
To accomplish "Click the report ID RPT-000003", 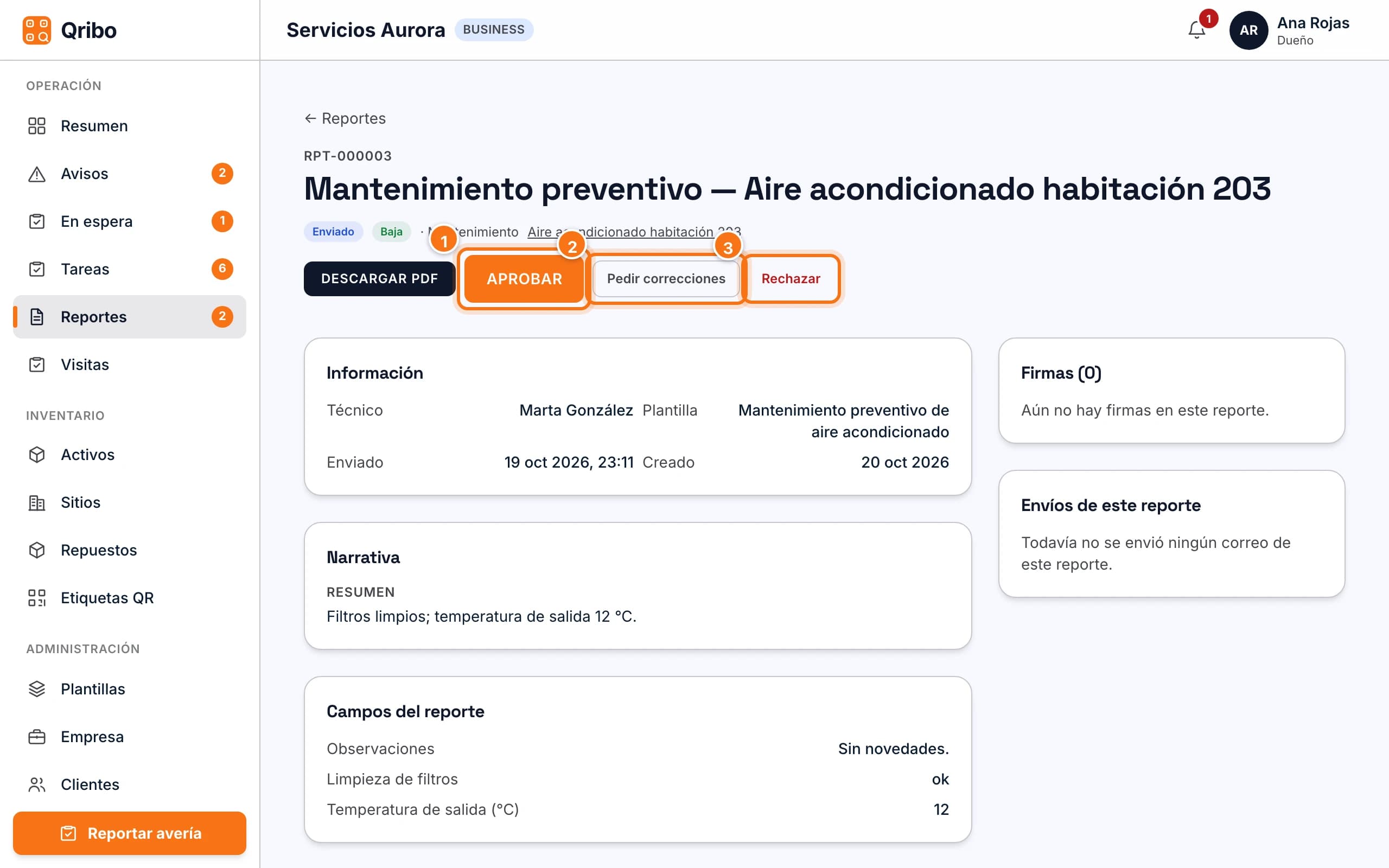I will tap(347, 156).
